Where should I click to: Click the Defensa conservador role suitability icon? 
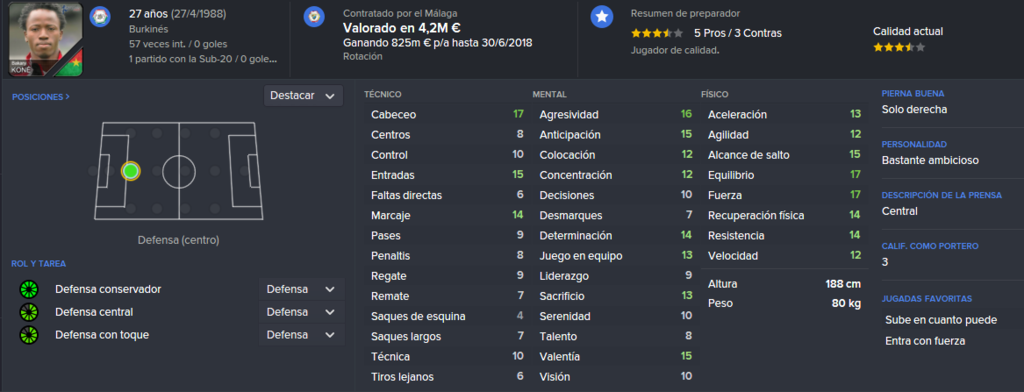(29, 289)
